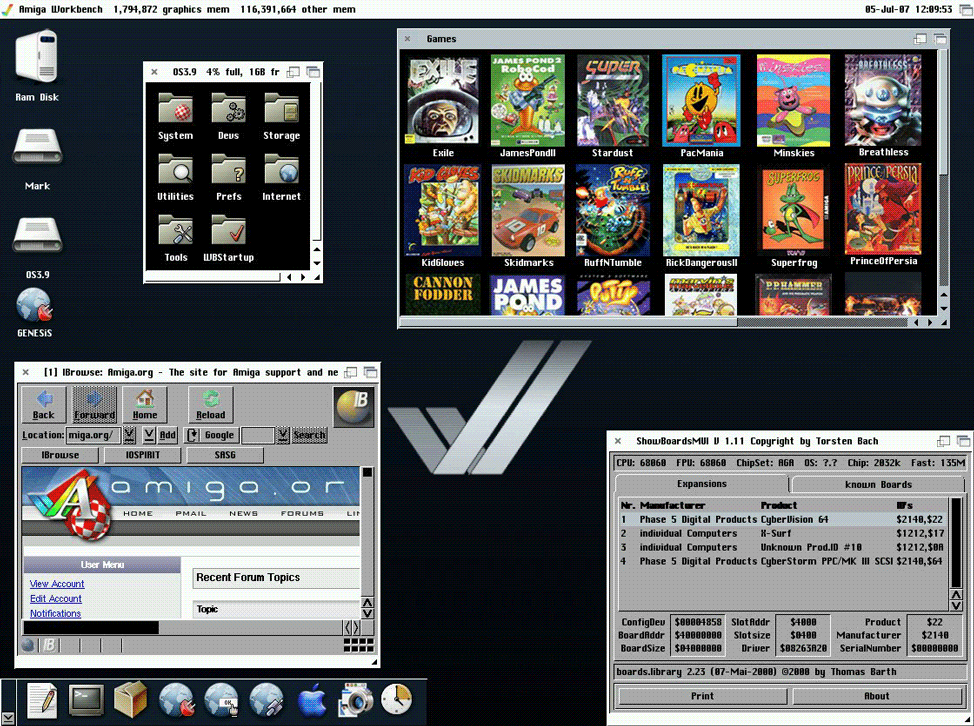Select the Cannon Fodder game cover
Viewport: 974px width, 726px height.
coord(443,294)
